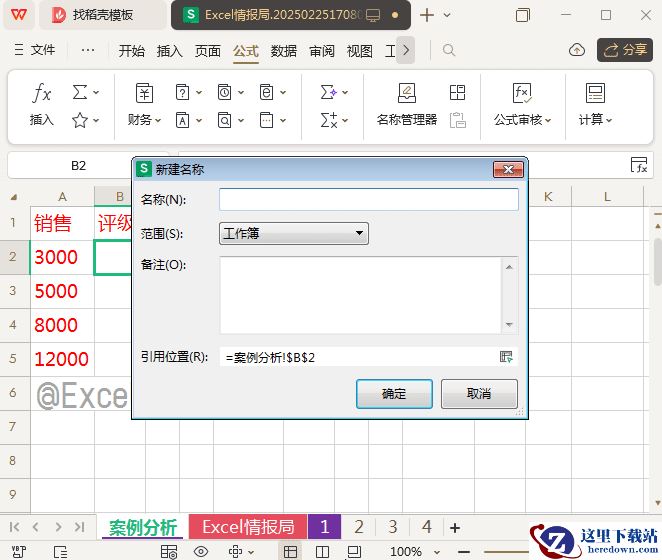Switch to the 数据 ribbon tab
Viewport: 662px width, 560px height.
pyautogui.click(x=283, y=51)
